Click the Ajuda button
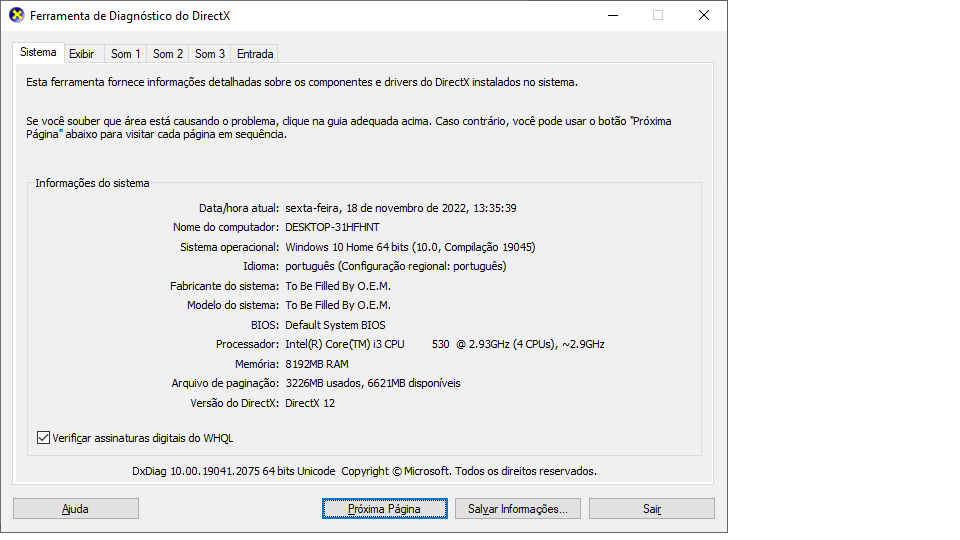 pyautogui.click(x=76, y=509)
